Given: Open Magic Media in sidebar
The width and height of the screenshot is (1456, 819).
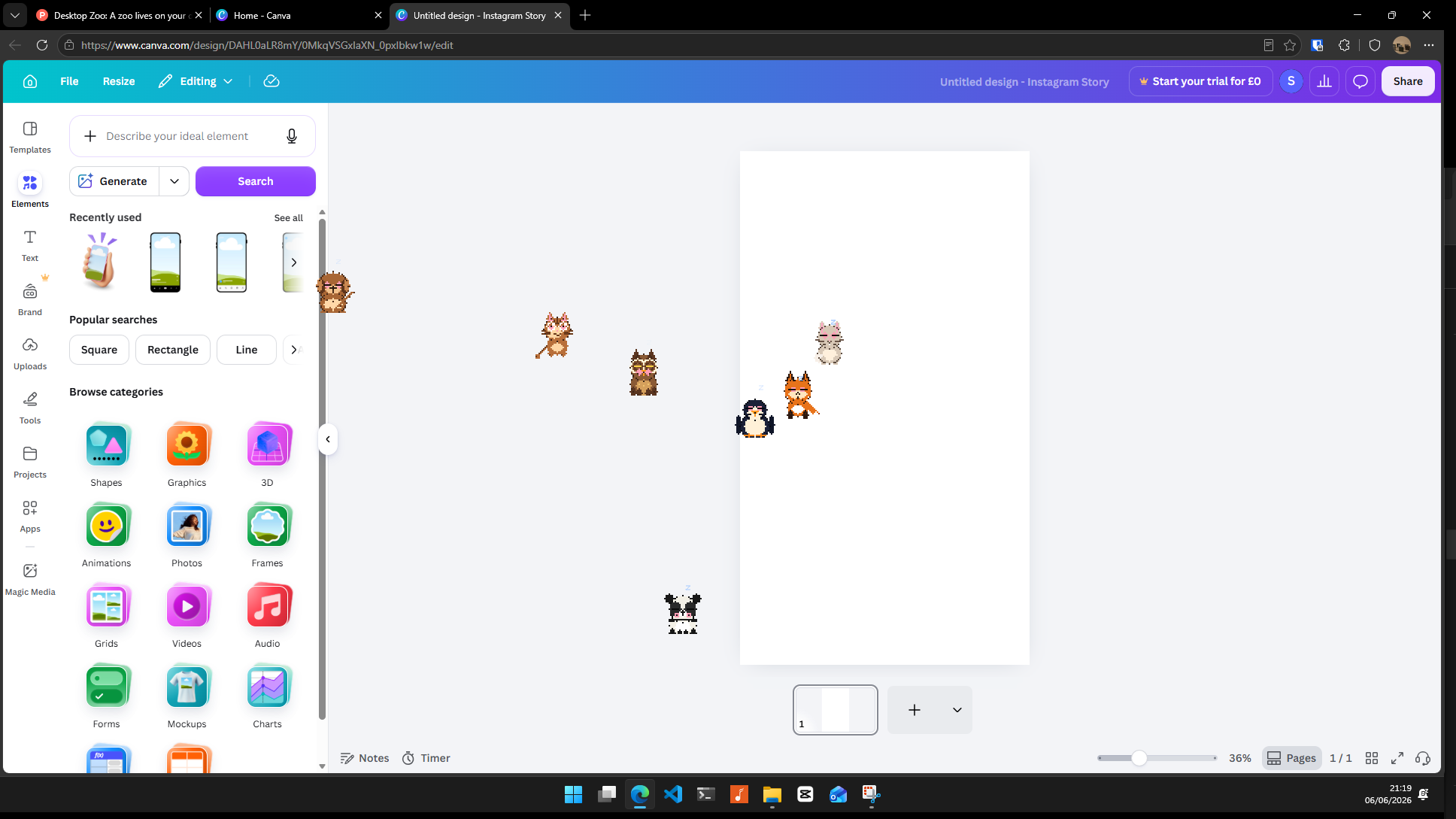Looking at the screenshot, I should coord(30,579).
